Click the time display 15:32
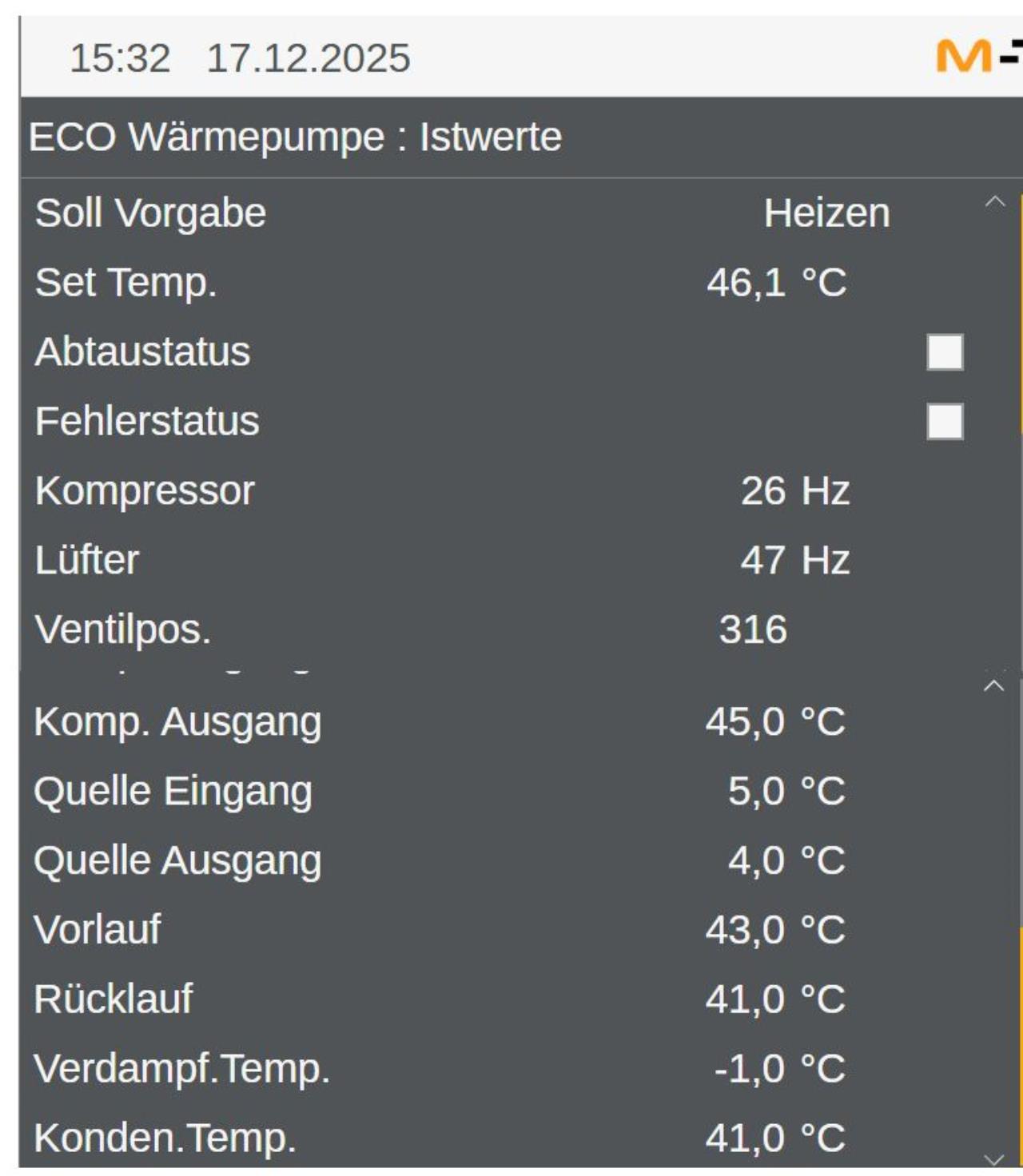1023x1176 pixels. (120, 54)
